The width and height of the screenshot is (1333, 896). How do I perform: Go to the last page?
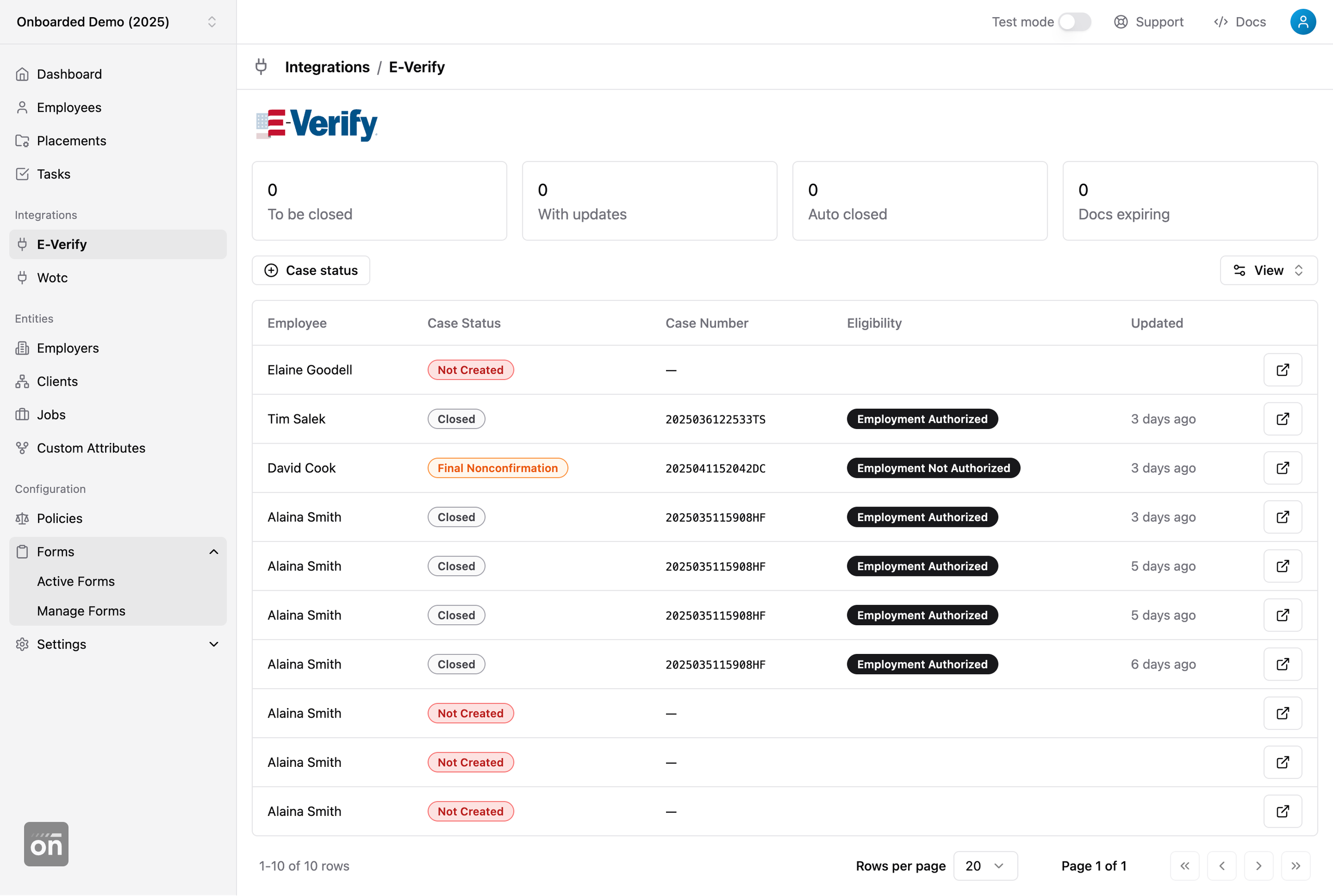[x=1296, y=866]
